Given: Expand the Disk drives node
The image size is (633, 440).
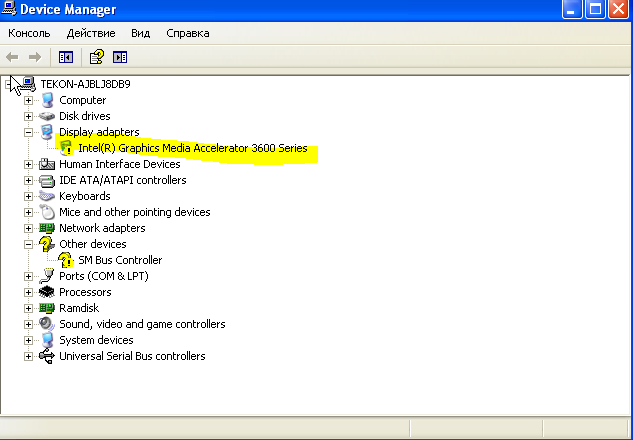Looking at the screenshot, I should (x=29, y=116).
